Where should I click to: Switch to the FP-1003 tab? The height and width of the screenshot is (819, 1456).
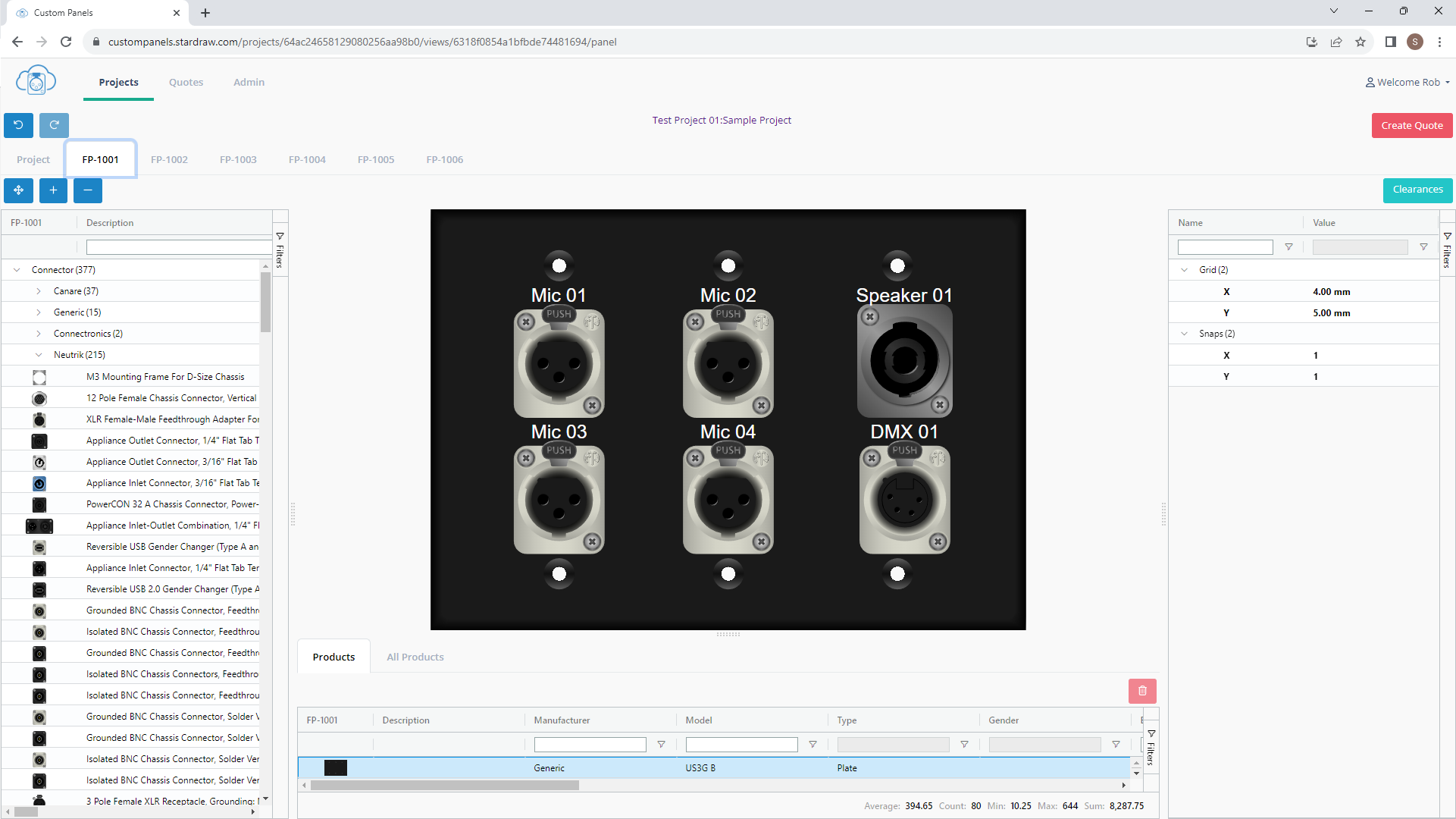coord(238,160)
